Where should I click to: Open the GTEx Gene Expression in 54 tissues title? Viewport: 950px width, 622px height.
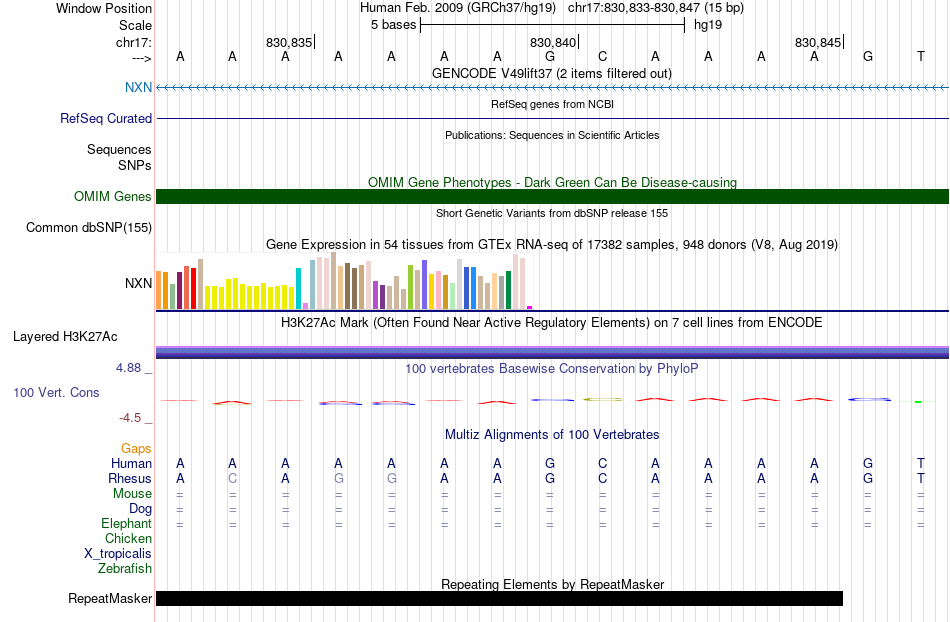pos(552,245)
